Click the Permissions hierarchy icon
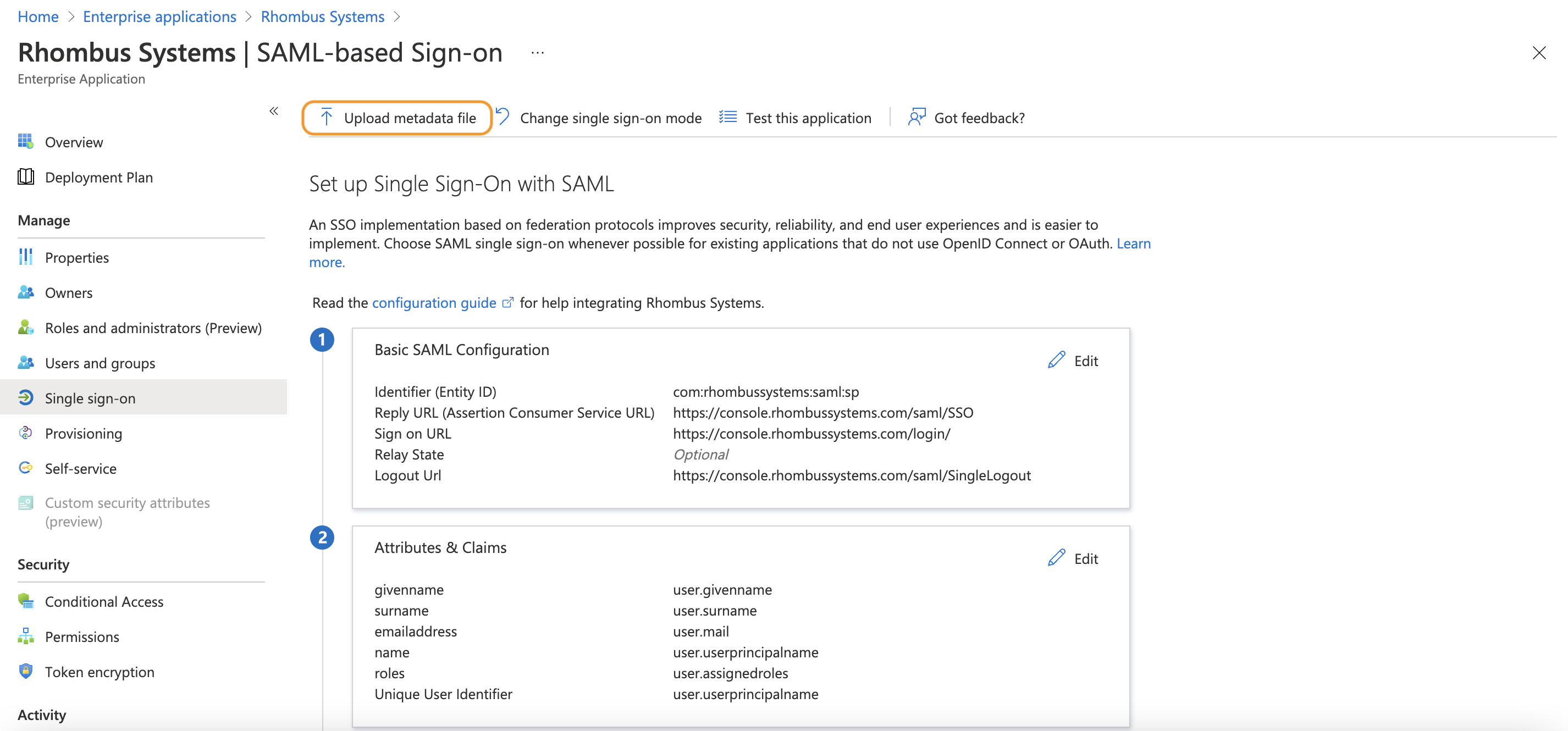 25,636
